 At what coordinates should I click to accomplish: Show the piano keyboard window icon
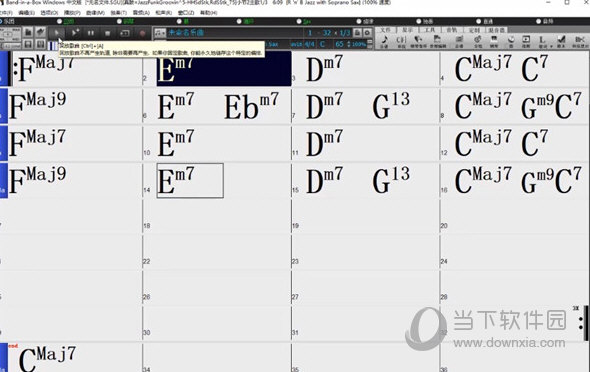494,41
